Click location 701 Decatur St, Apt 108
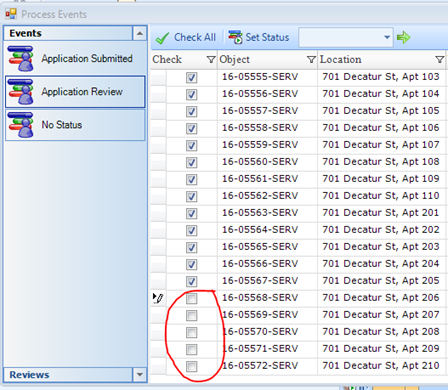Viewport: 448px width, 390px height. pyautogui.click(x=381, y=162)
